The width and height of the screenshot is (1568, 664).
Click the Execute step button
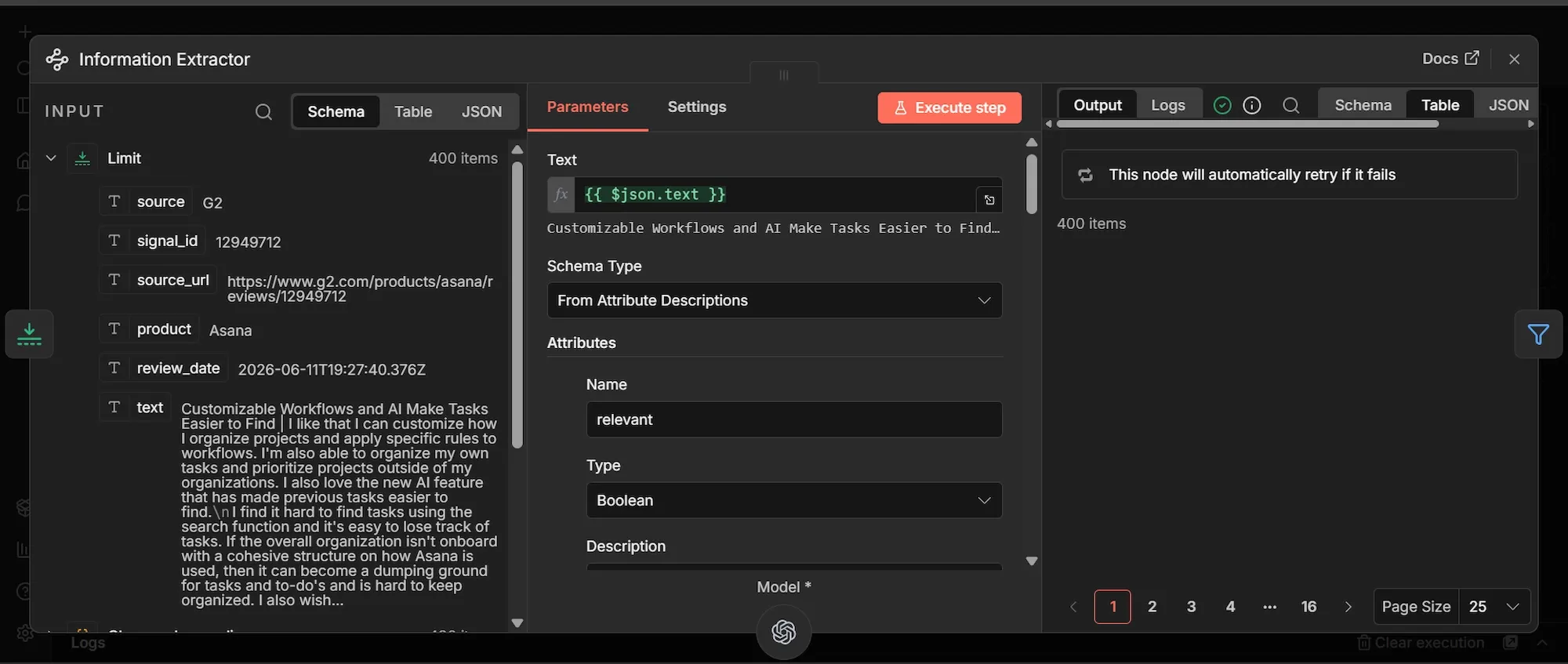(949, 107)
